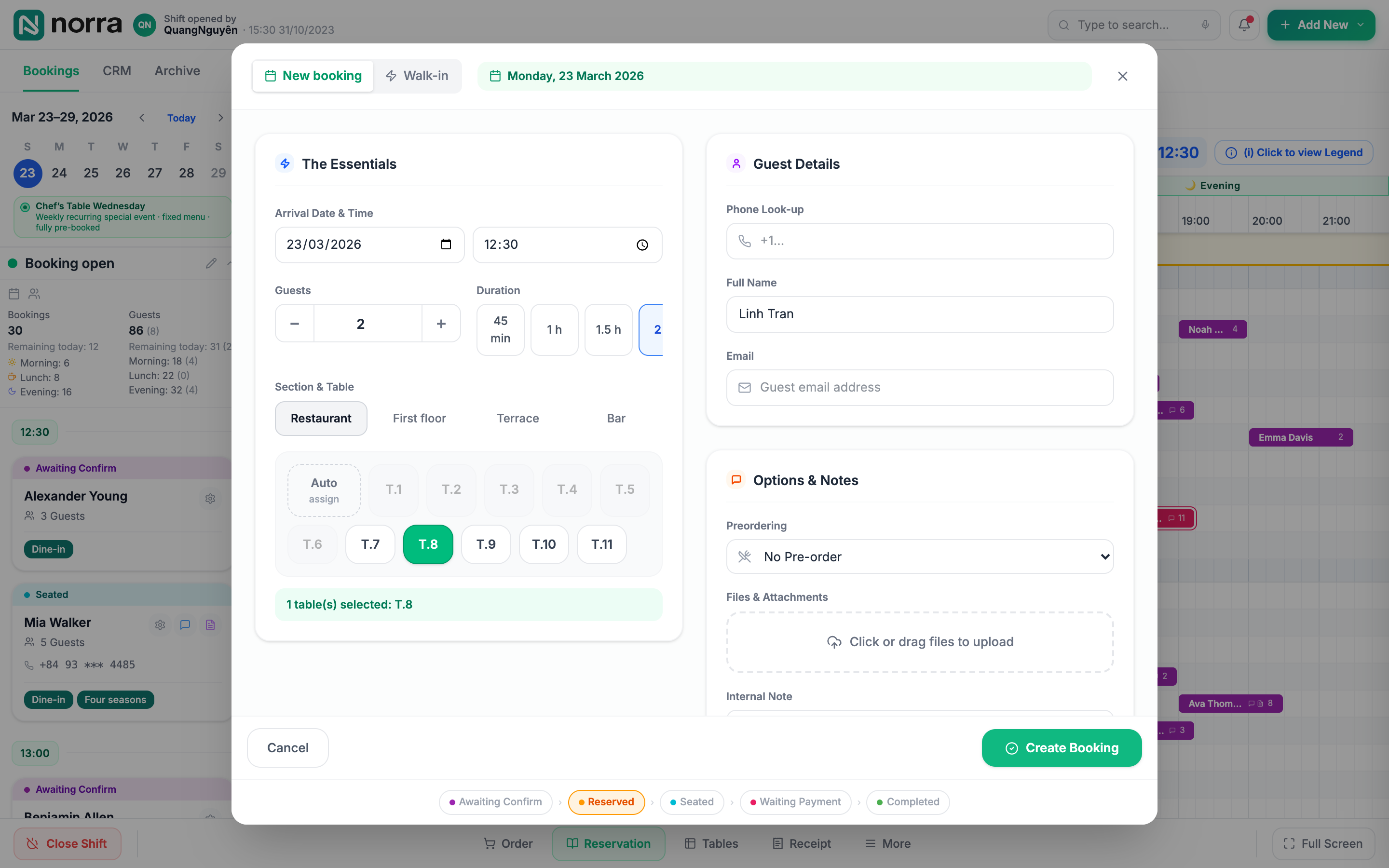This screenshot has height=868, width=1389.
Task: Open settings gear on Mia Walker booking
Action: pyautogui.click(x=160, y=624)
